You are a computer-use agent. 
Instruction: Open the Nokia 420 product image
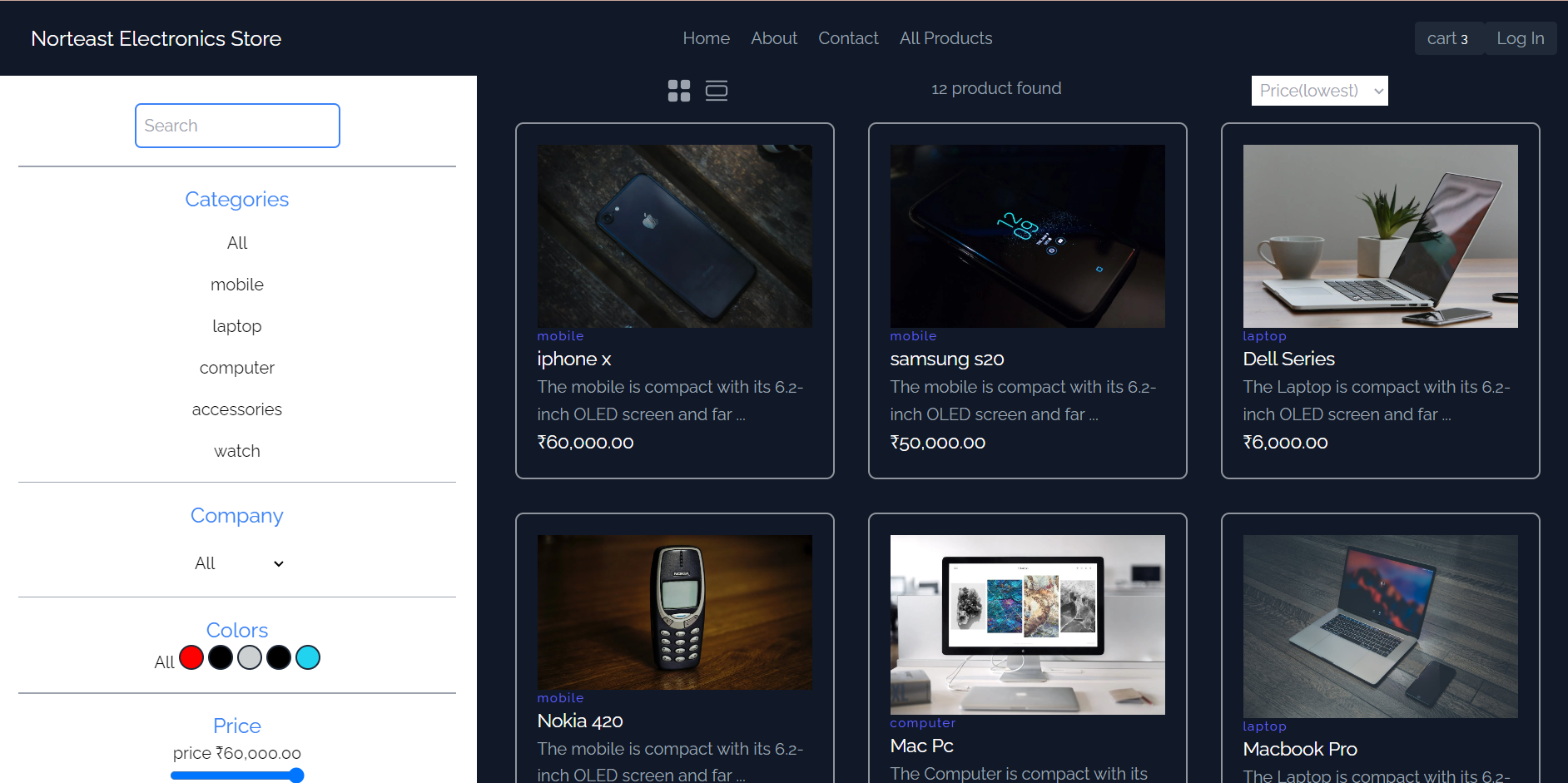point(674,612)
